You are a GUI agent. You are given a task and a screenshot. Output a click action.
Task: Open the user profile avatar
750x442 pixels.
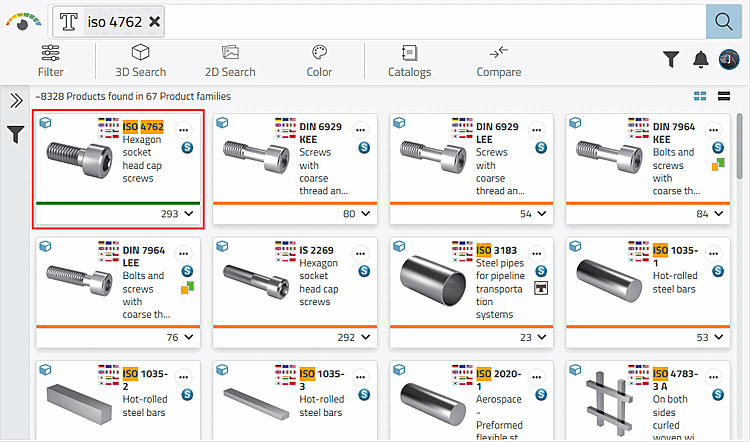pos(727,60)
